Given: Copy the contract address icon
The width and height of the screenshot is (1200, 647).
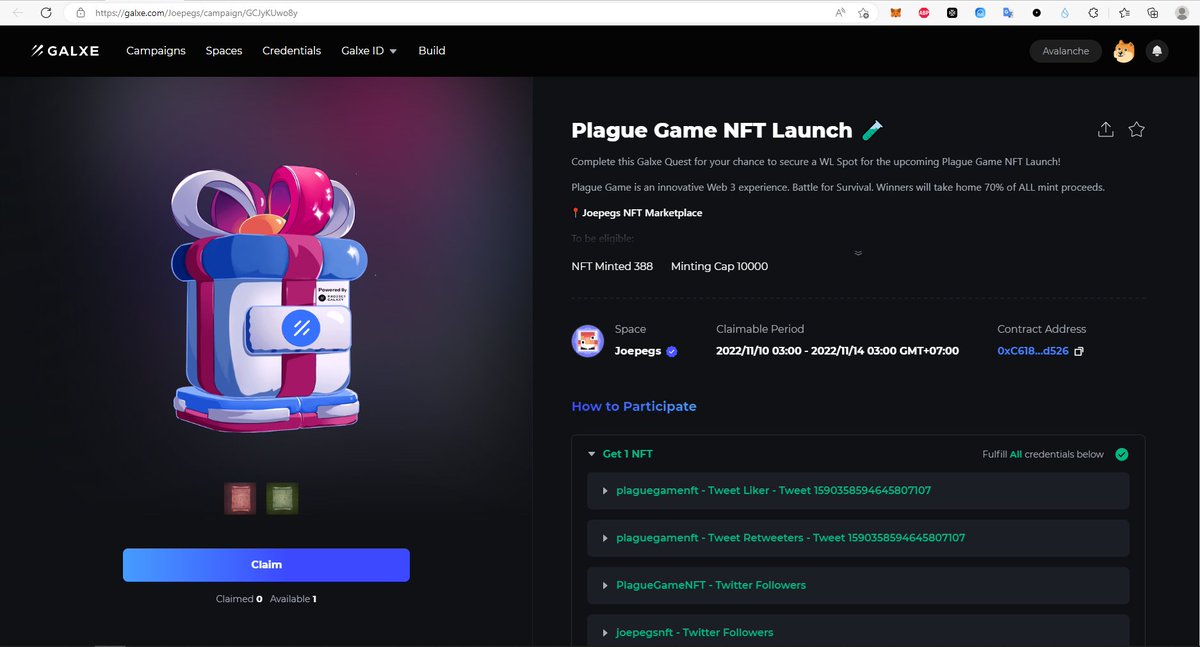Looking at the screenshot, I should pos(1078,351).
